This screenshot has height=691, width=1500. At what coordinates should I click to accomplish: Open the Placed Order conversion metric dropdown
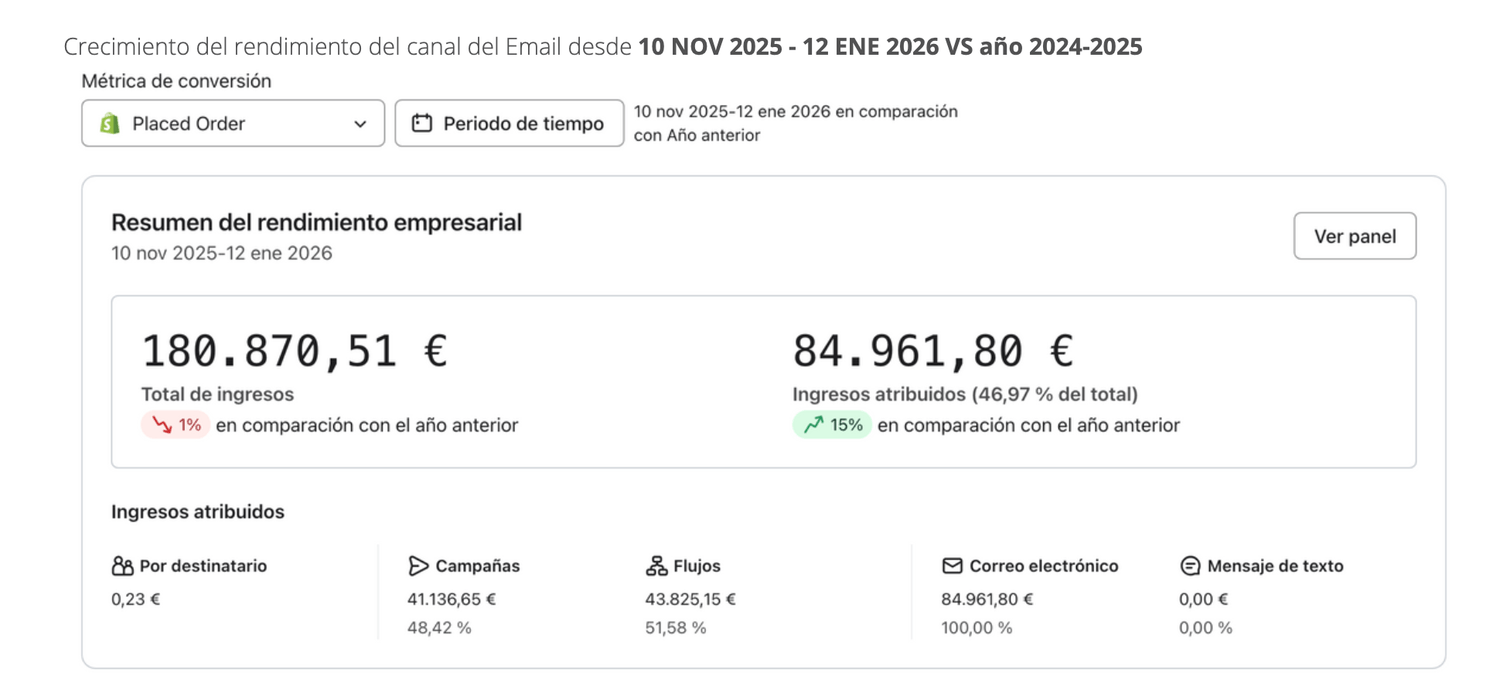(232, 124)
